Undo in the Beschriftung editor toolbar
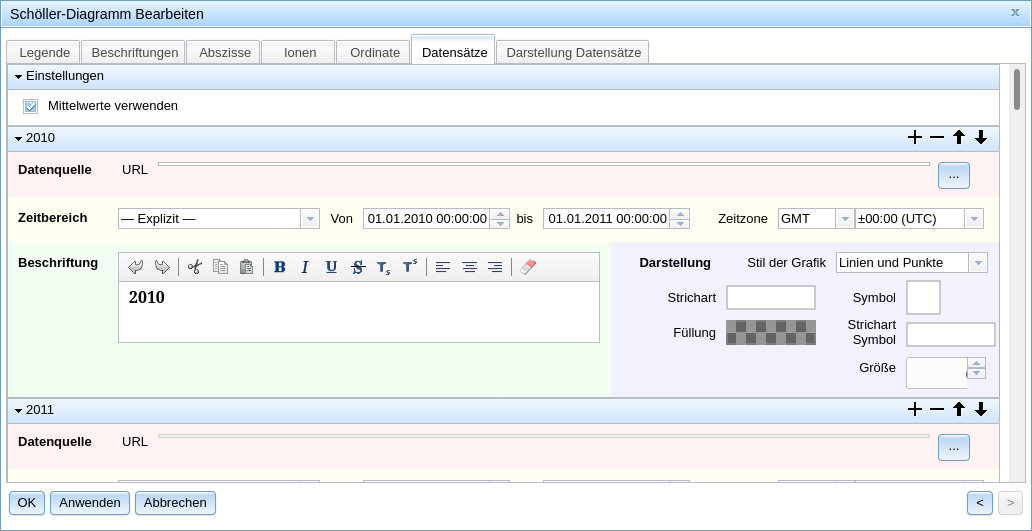 [x=136, y=267]
